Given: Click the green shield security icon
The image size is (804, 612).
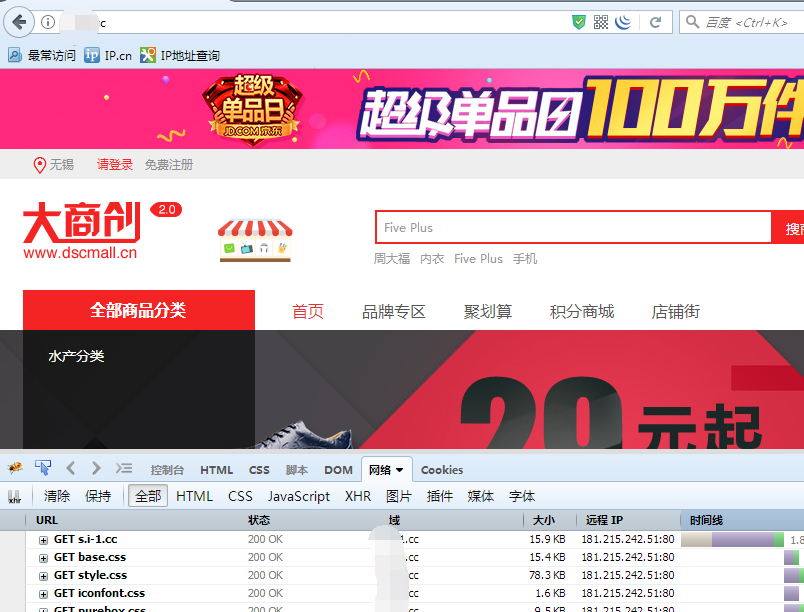Looking at the screenshot, I should coord(579,22).
